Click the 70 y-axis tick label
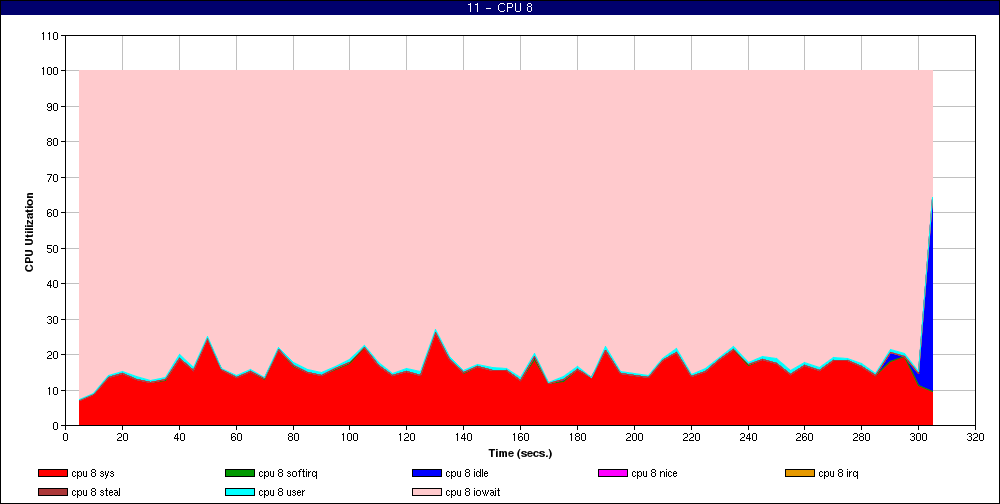The height and width of the screenshot is (504, 1000). (x=52, y=177)
